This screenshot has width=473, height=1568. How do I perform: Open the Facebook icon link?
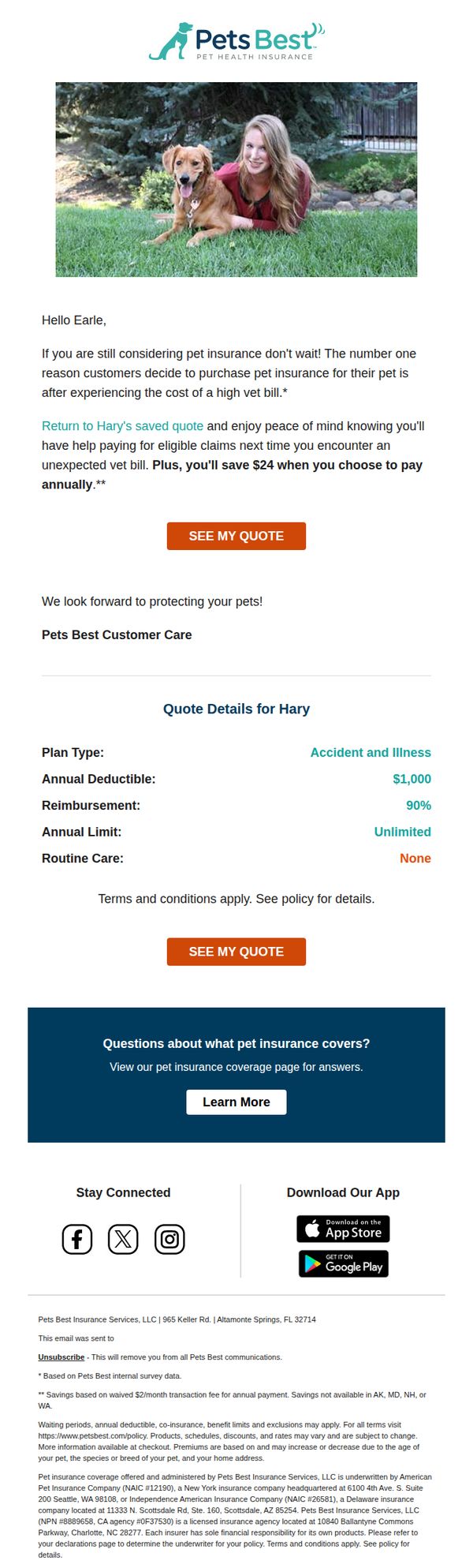(77, 1239)
